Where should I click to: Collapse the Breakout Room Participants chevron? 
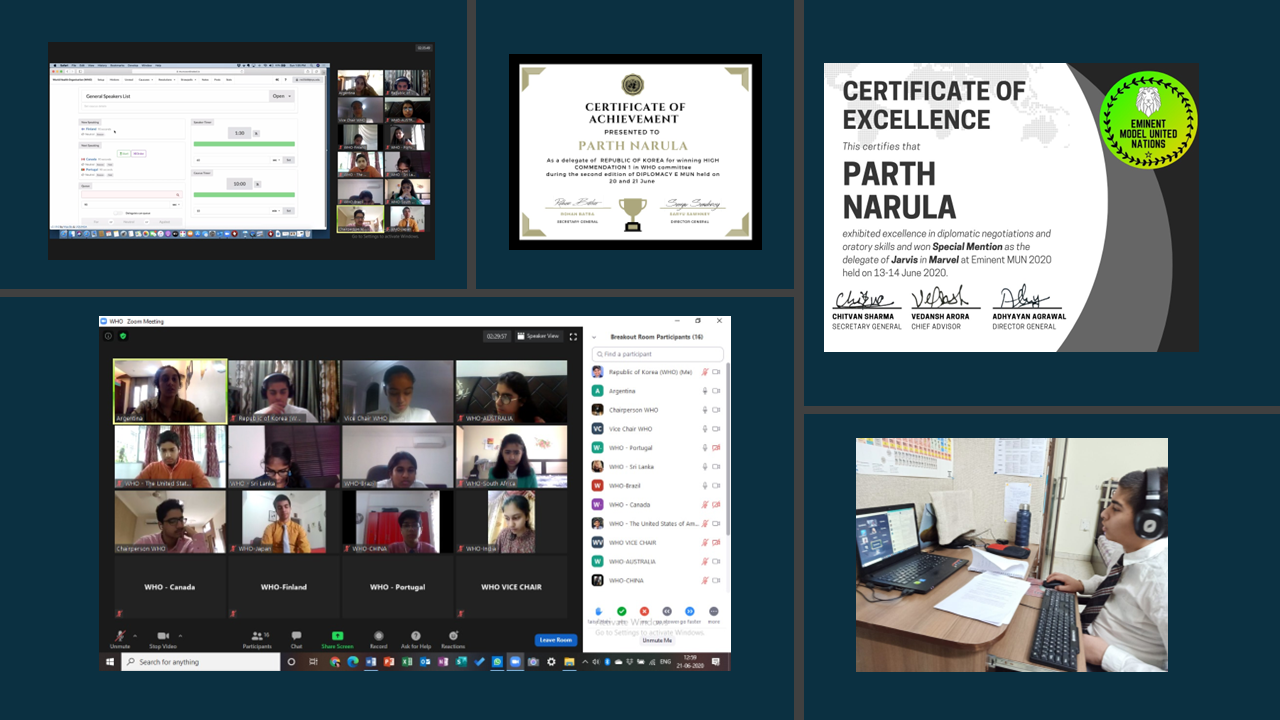594,337
